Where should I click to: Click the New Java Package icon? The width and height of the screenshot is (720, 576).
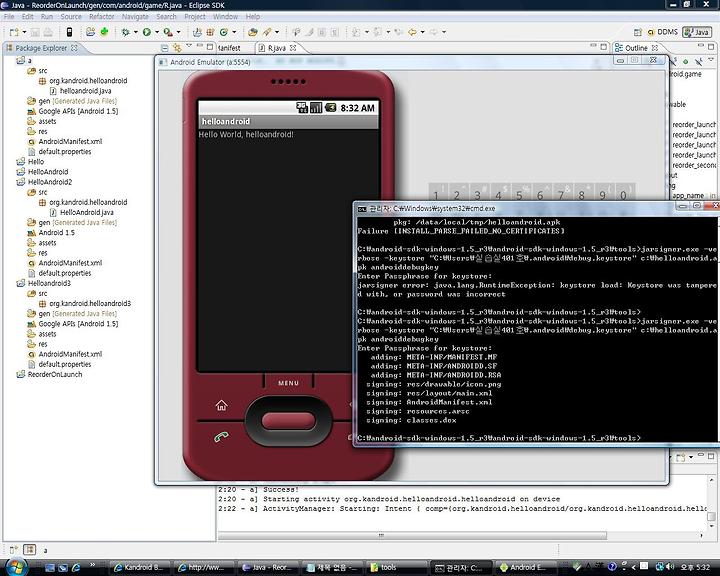210,32
